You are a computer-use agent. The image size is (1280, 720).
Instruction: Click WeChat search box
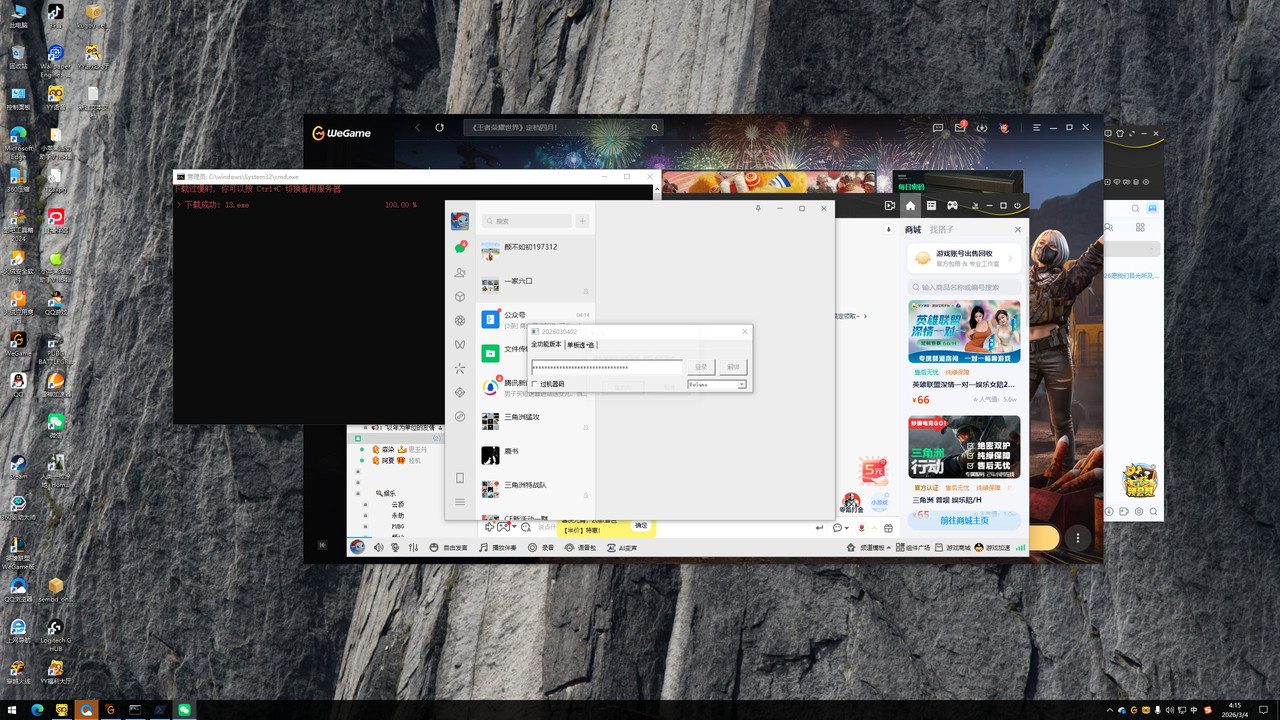click(527, 221)
